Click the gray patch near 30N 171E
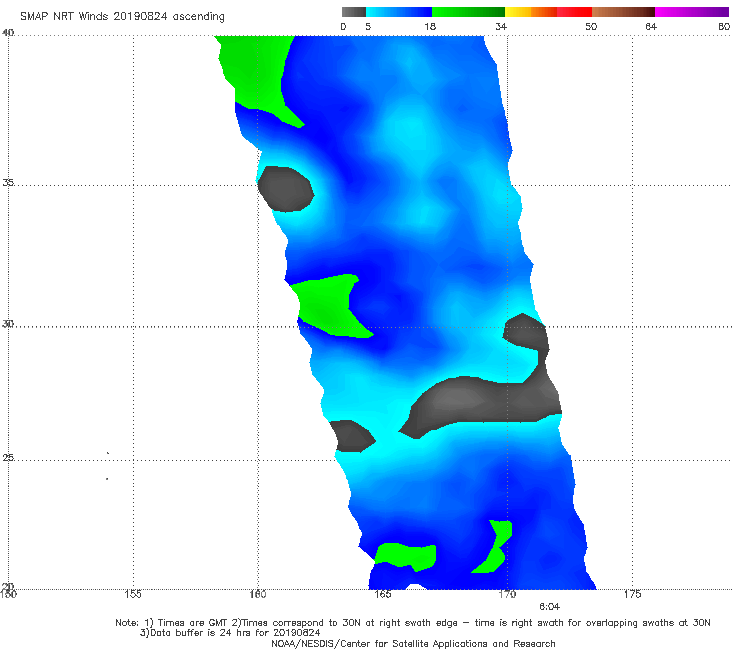 tap(526, 333)
